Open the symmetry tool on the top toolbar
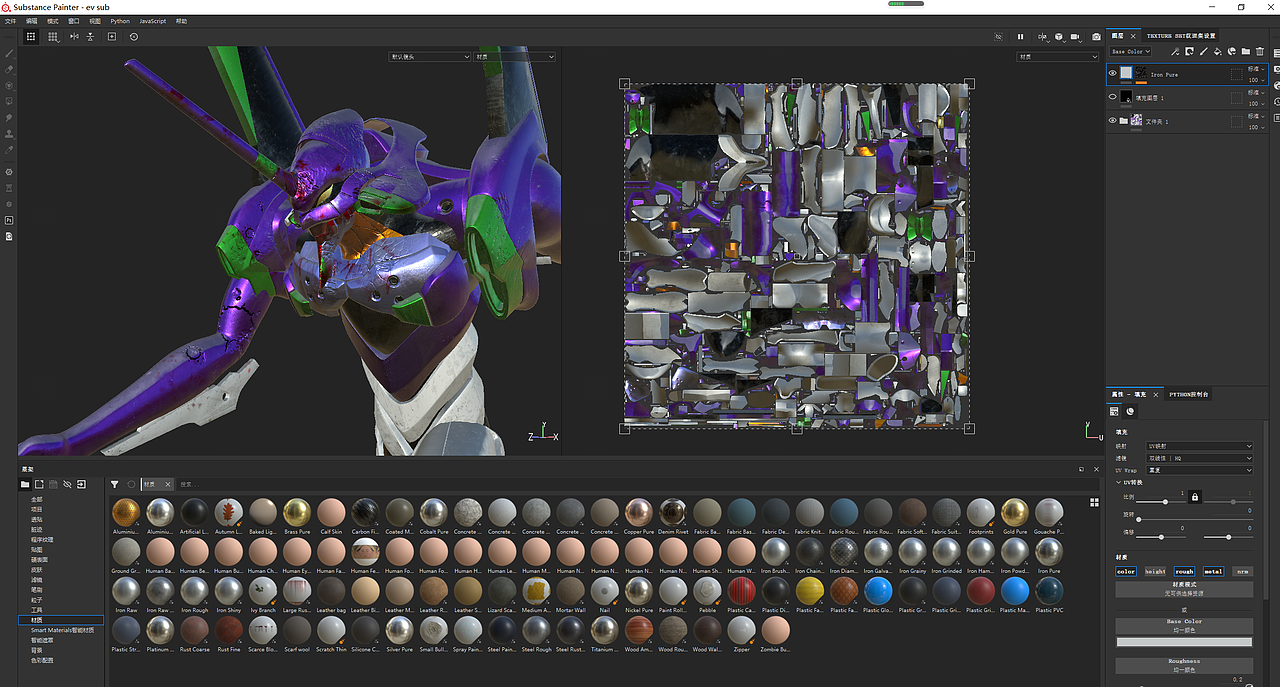Viewport: 1280px width, 687px height. 74,36
